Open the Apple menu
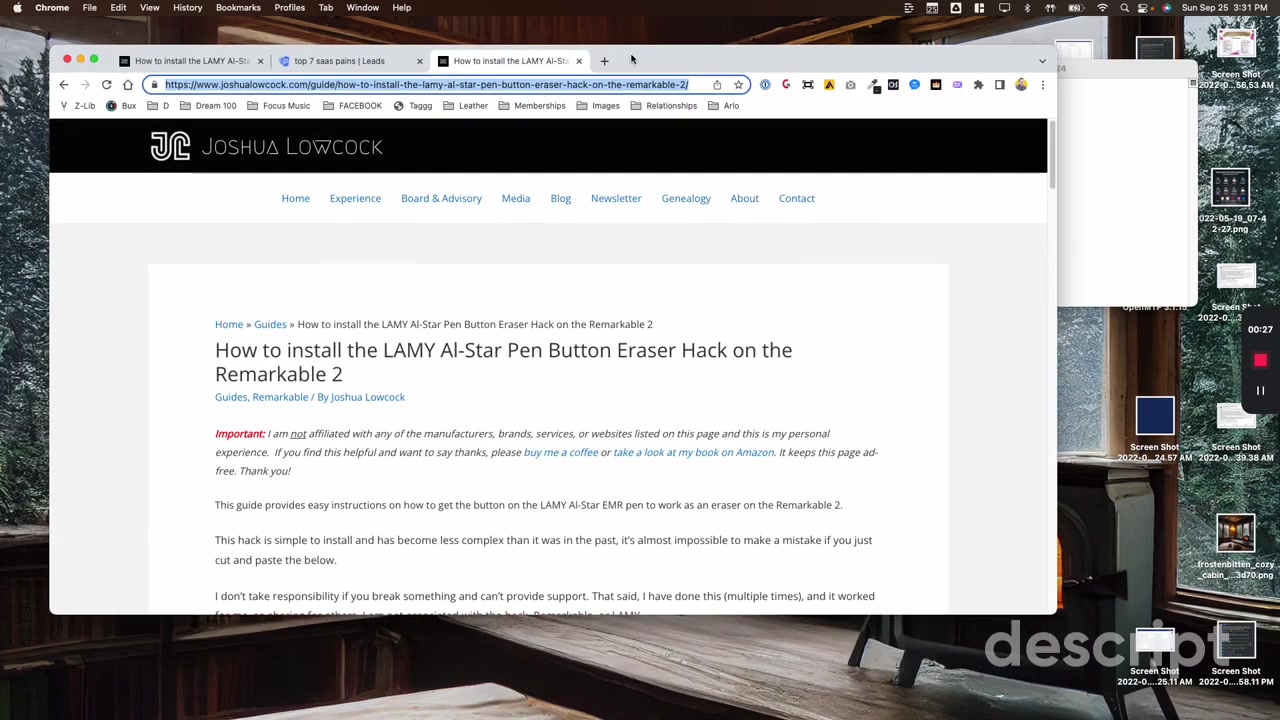Image resolution: width=1280 pixels, height=720 pixels. tap(17, 8)
